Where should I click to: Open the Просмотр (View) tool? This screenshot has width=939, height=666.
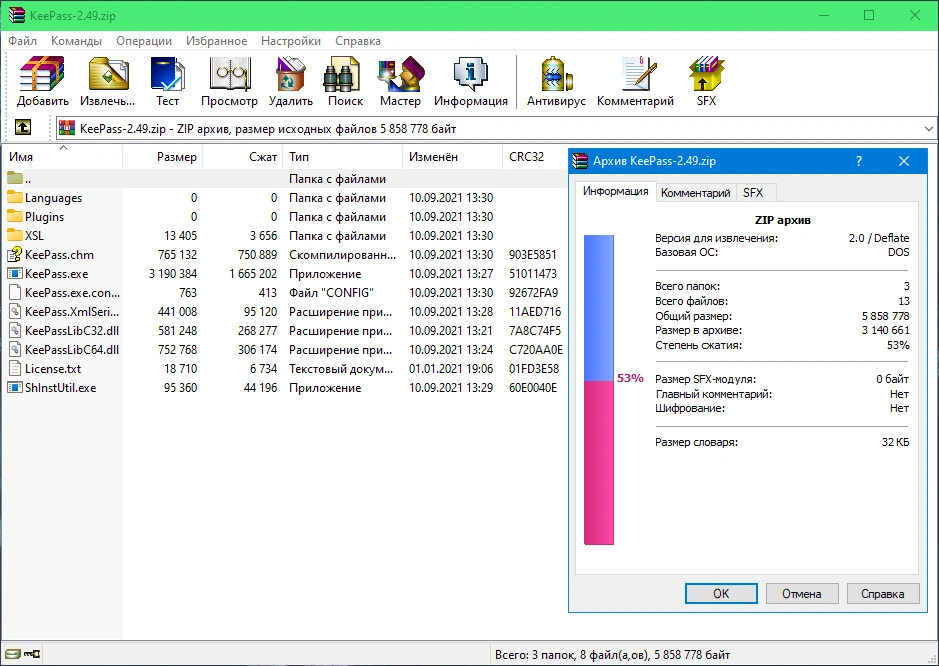(x=229, y=74)
